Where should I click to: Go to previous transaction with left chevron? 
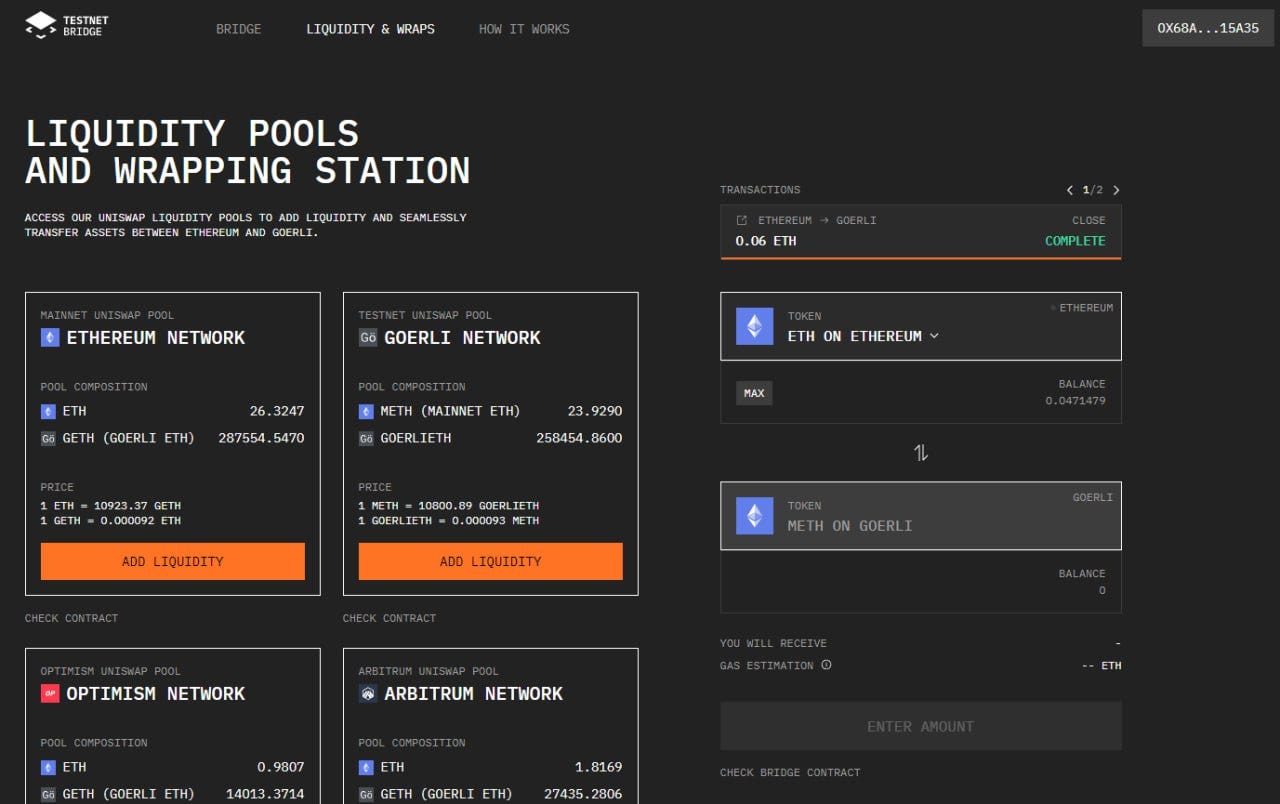click(1070, 190)
